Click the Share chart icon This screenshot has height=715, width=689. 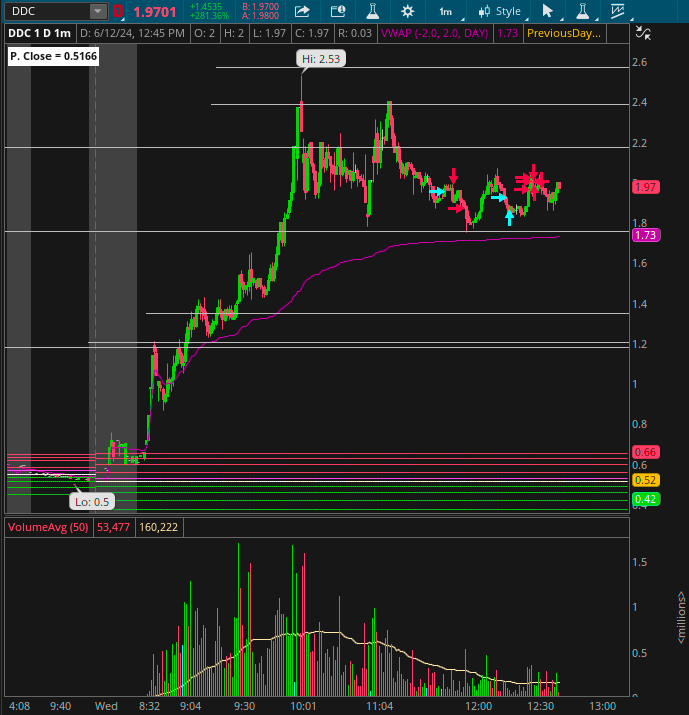[x=302, y=11]
